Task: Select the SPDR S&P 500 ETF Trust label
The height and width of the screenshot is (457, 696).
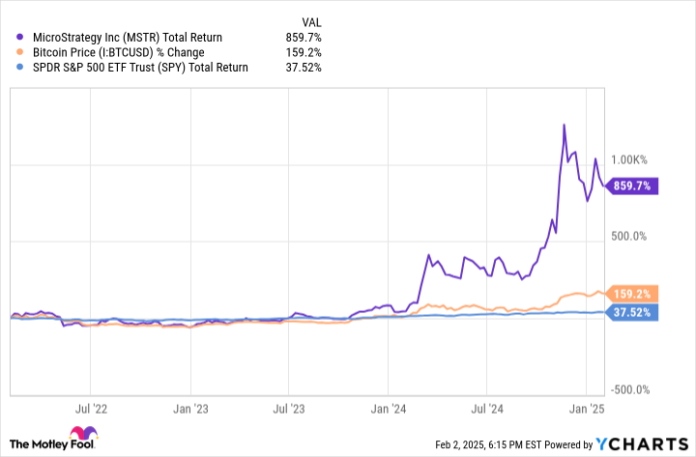Action: (140, 68)
